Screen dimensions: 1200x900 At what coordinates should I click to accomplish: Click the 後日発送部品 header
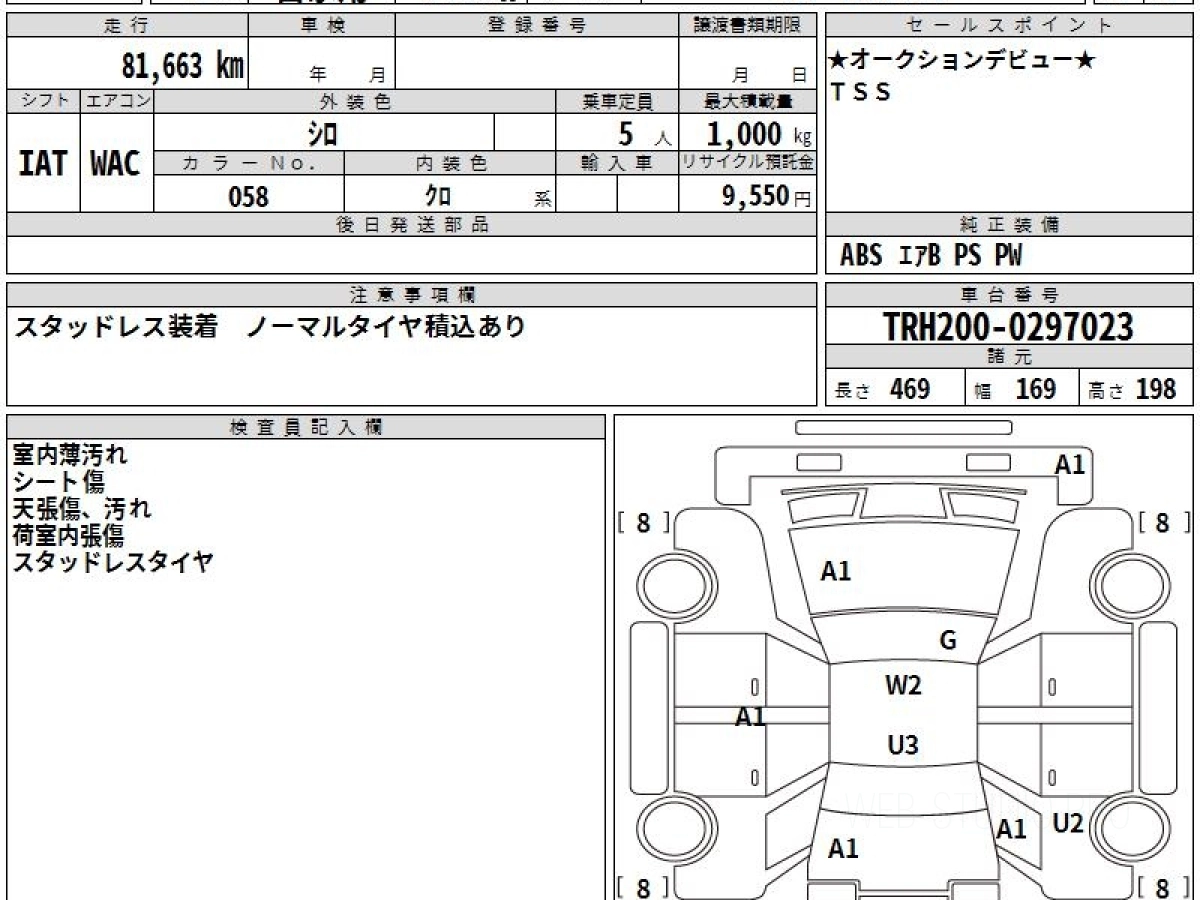(411, 225)
